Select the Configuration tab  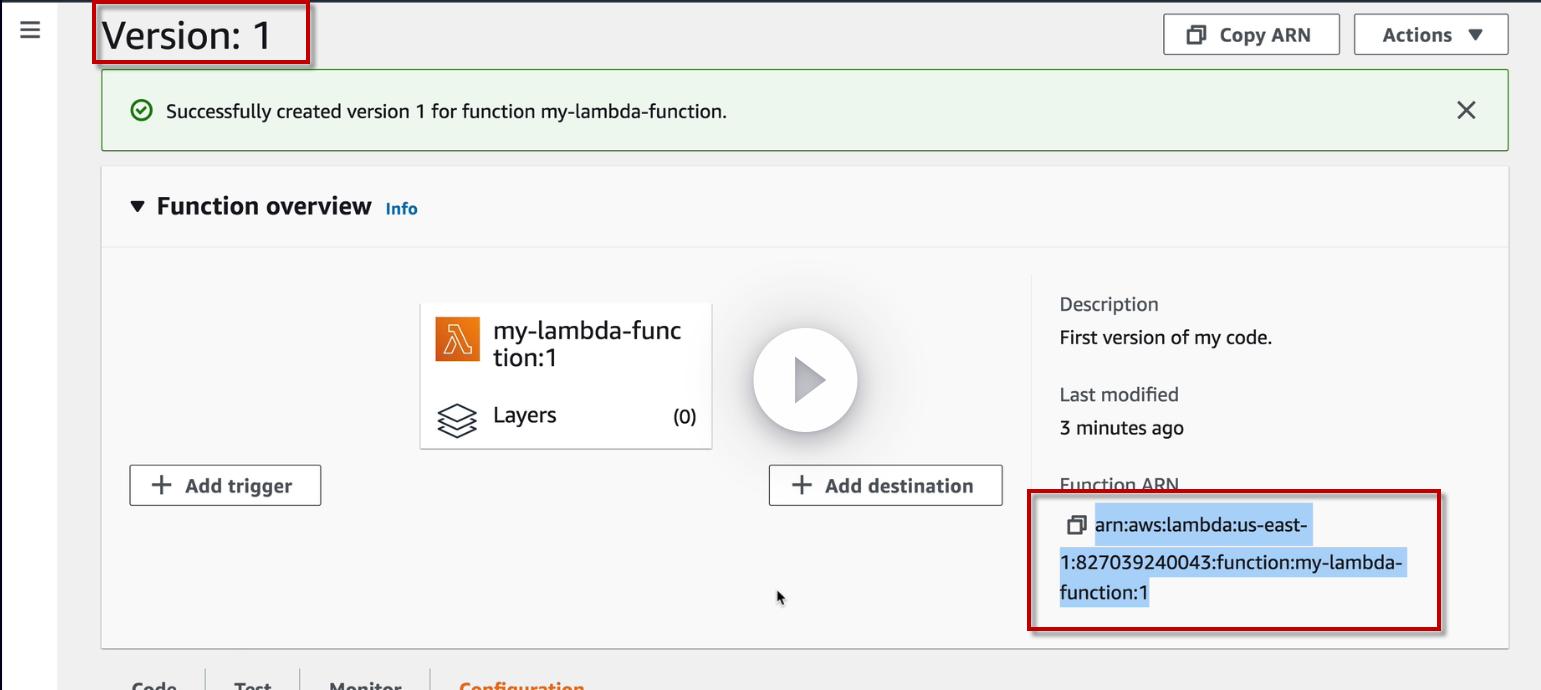(521, 685)
